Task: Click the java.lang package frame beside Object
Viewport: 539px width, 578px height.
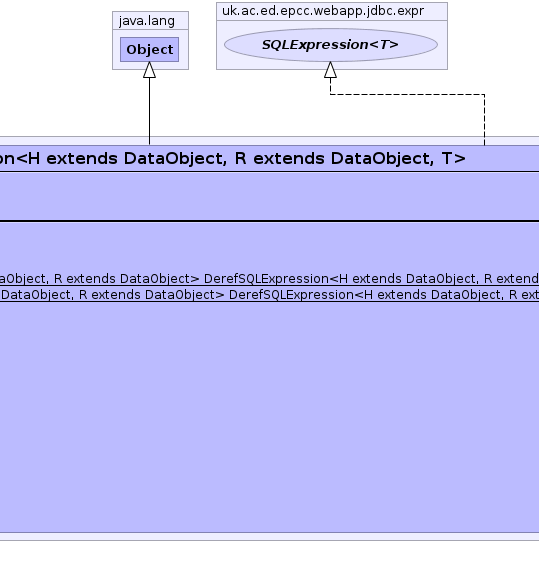Action: click(184, 49)
